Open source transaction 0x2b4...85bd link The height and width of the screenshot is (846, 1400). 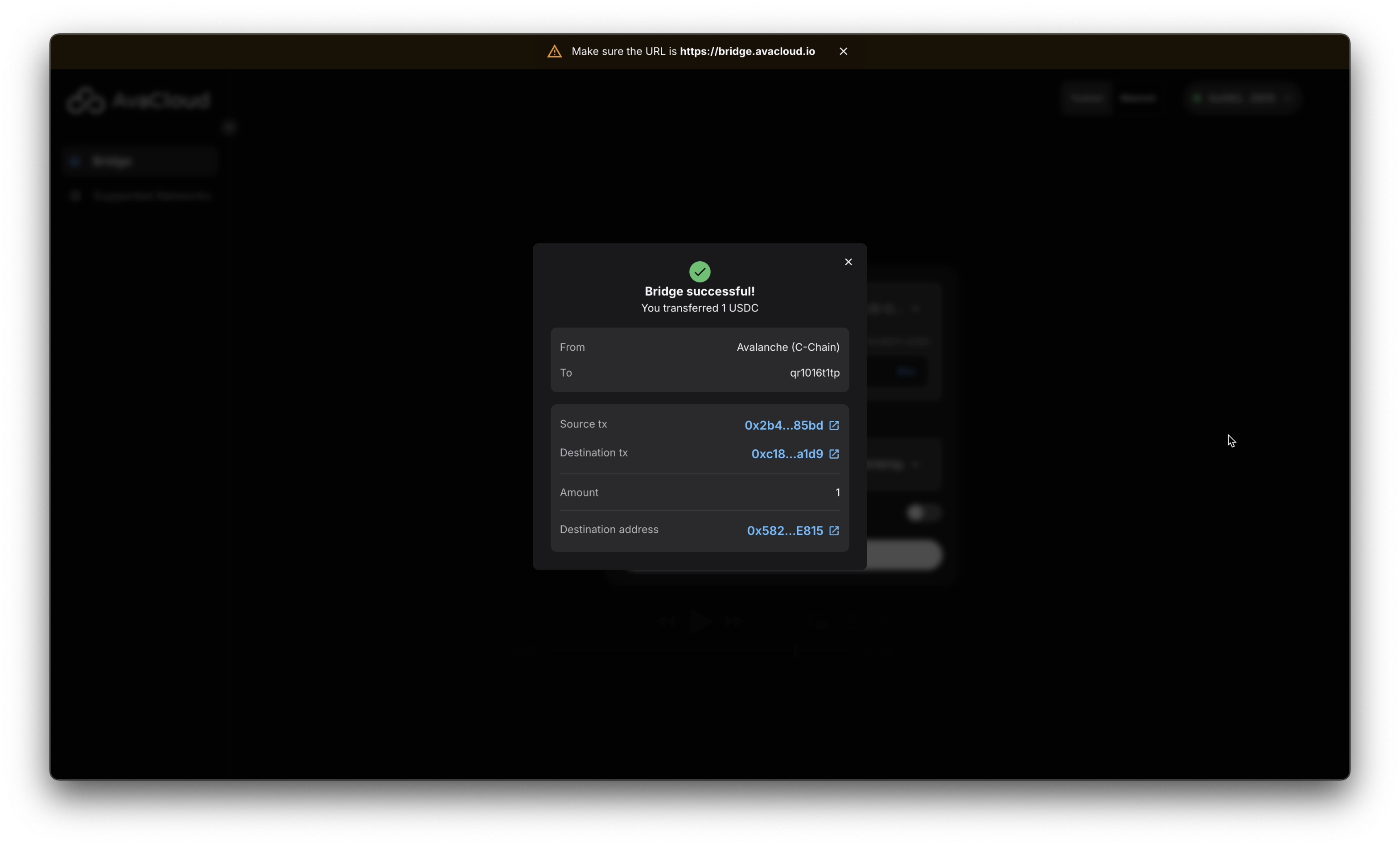pyautogui.click(x=783, y=425)
